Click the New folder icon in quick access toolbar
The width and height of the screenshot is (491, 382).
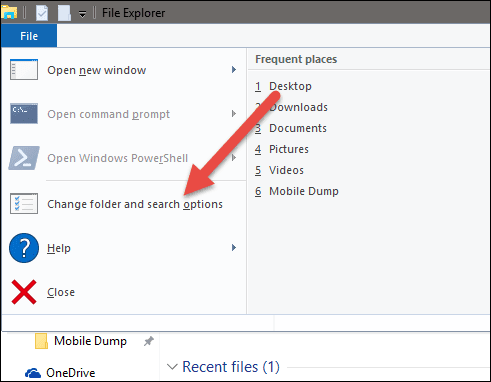tap(64, 13)
